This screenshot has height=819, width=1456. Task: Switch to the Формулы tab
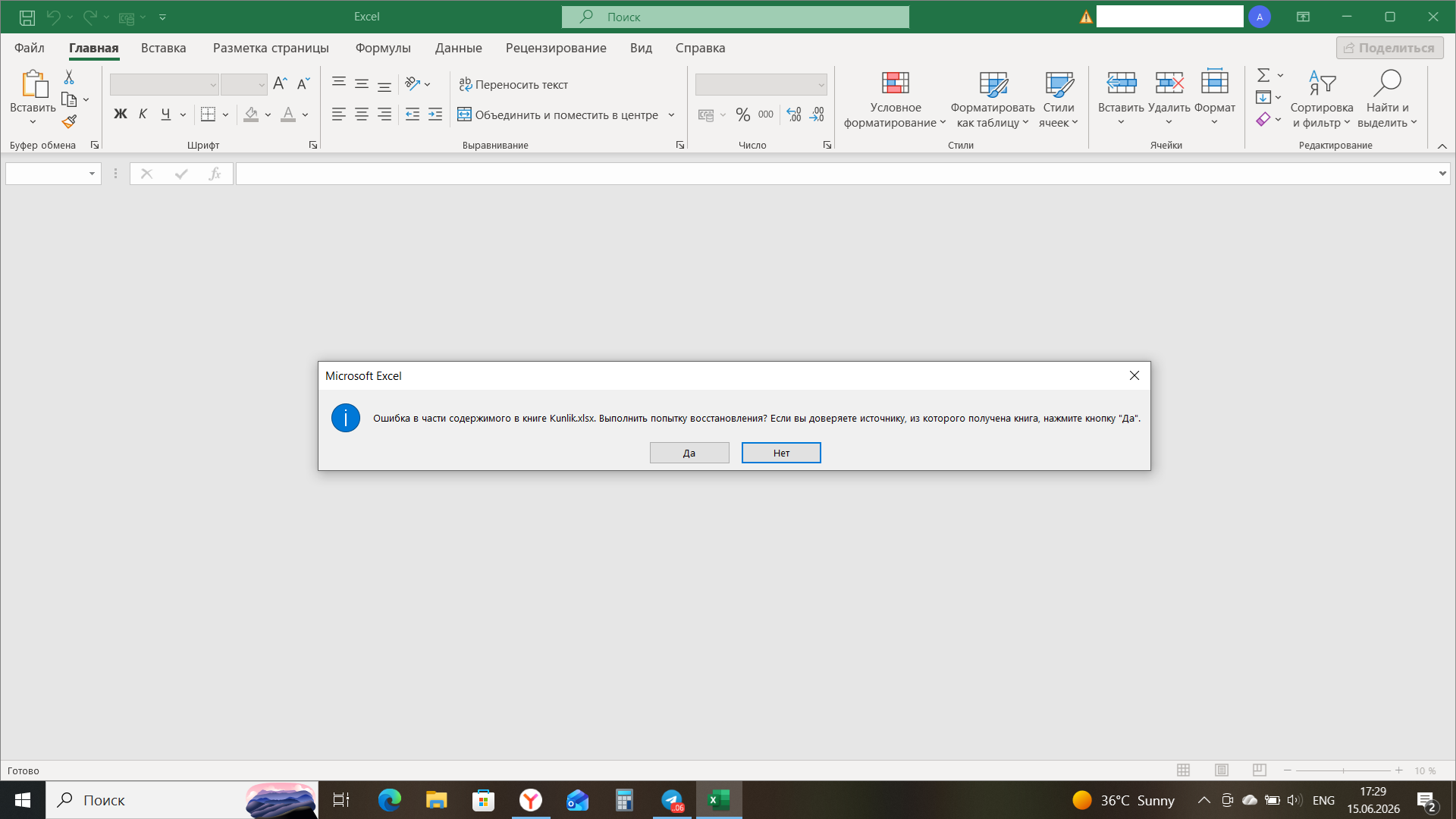[x=383, y=48]
